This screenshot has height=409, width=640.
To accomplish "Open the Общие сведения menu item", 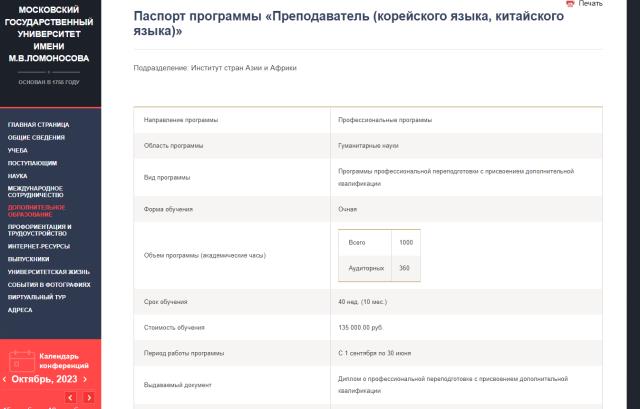I will (x=36, y=137).
